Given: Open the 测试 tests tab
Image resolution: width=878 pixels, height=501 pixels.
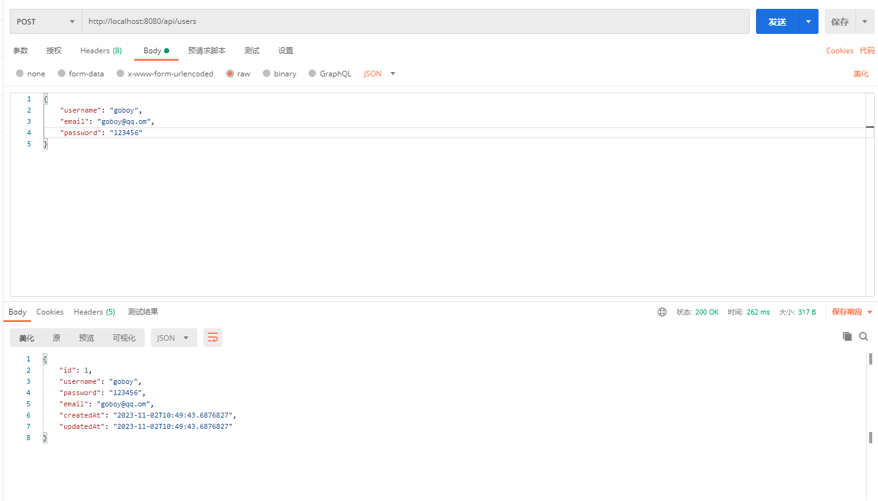Looking at the screenshot, I should click(x=252, y=50).
